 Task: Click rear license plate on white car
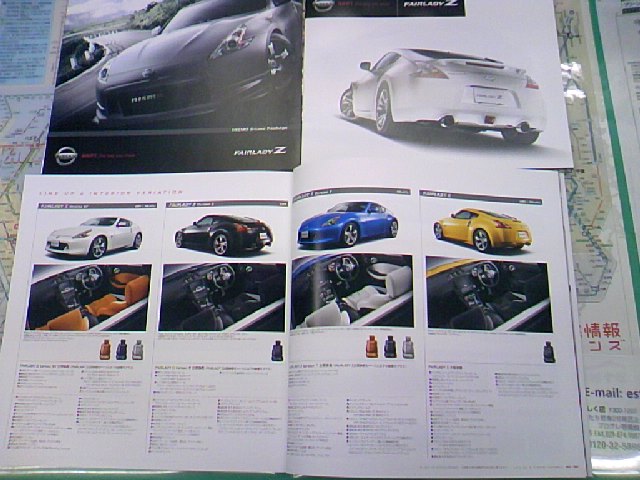[x=489, y=97]
